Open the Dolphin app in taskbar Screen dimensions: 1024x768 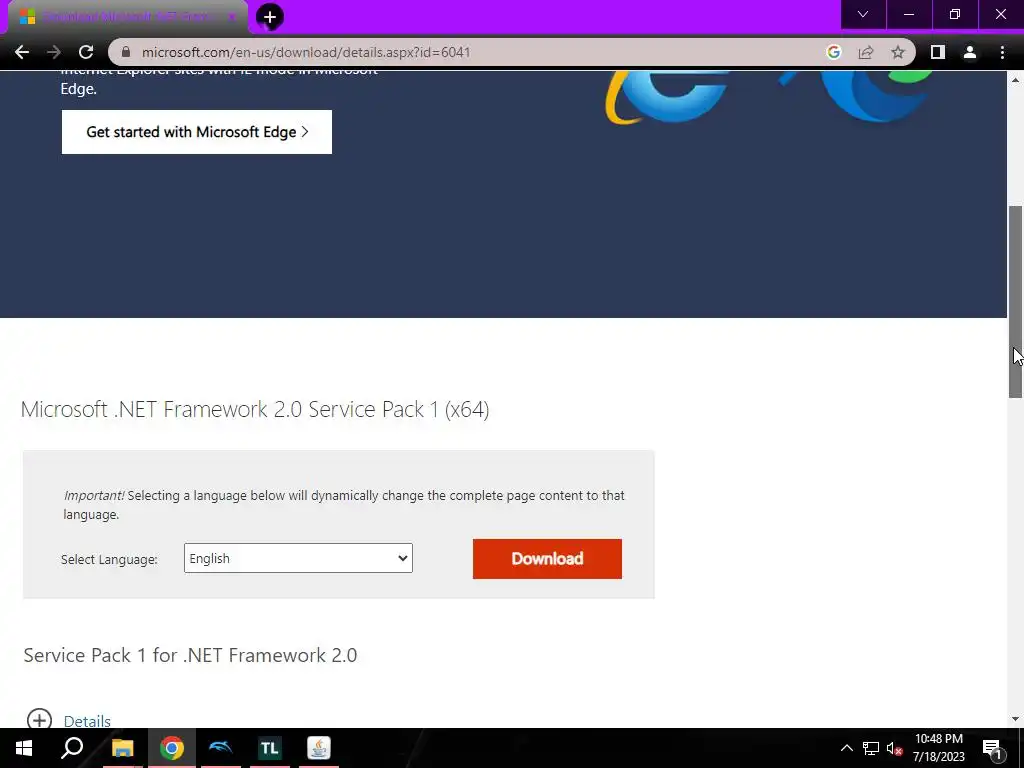[220, 748]
